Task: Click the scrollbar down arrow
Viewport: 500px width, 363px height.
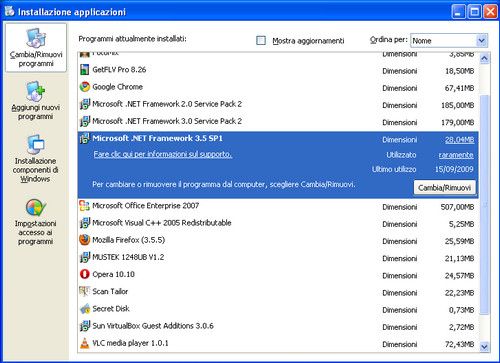Action: click(x=484, y=347)
